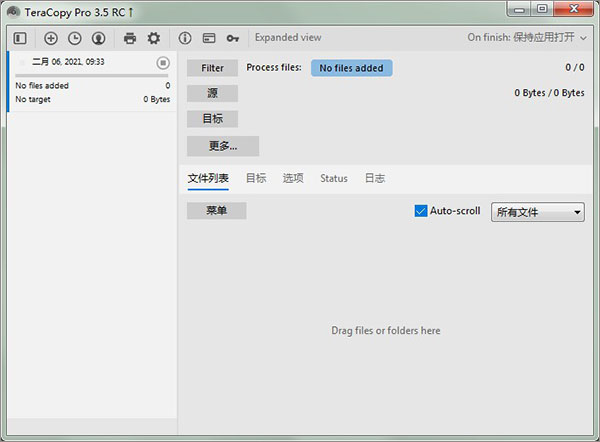Click the add new task plus icon
The width and height of the screenshot is (600, 442).
(x=51, y=38)
